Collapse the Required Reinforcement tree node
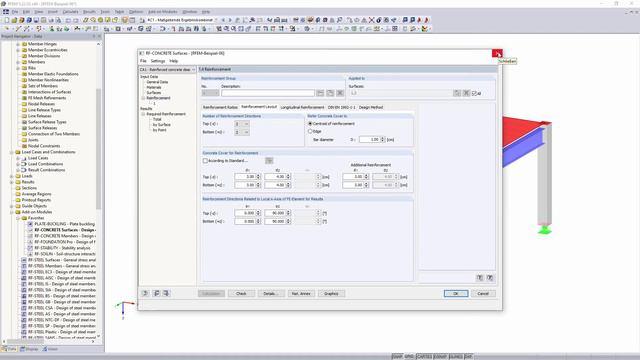Image resolution: width=640 pixels, height=360 pixels. (143, 114)
